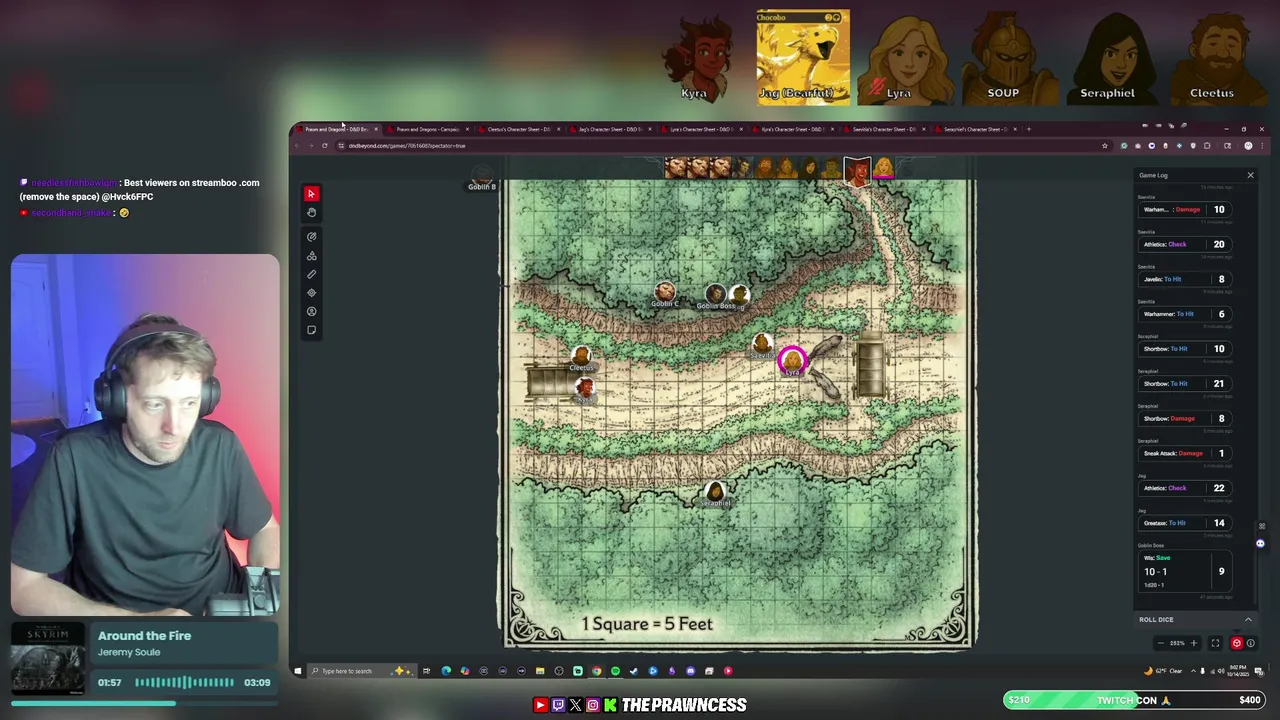
Task: Click the browser address bar URL
Action: pyautogui.click(x=407, y=146)
